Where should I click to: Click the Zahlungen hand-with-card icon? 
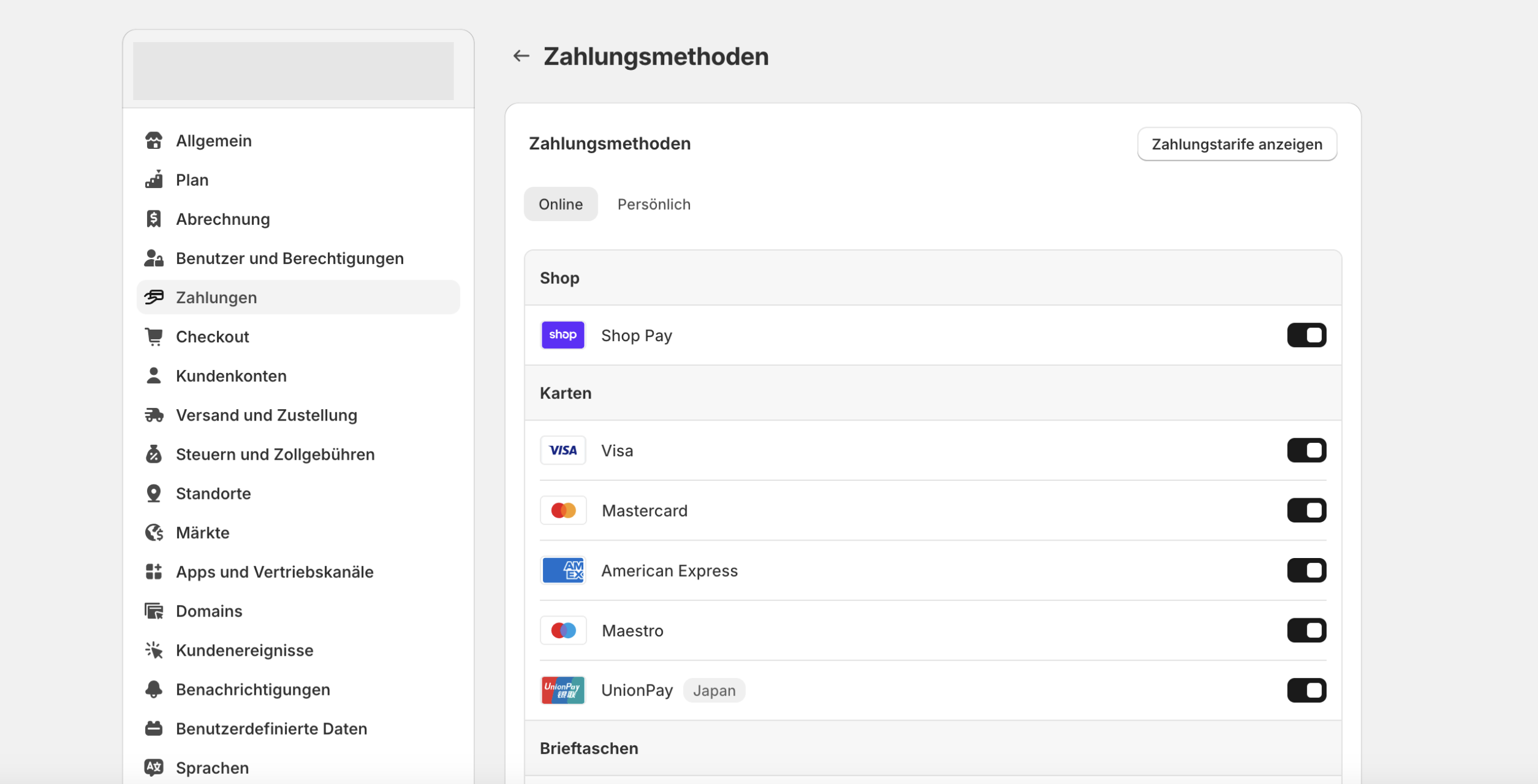[x=154, y=297]
